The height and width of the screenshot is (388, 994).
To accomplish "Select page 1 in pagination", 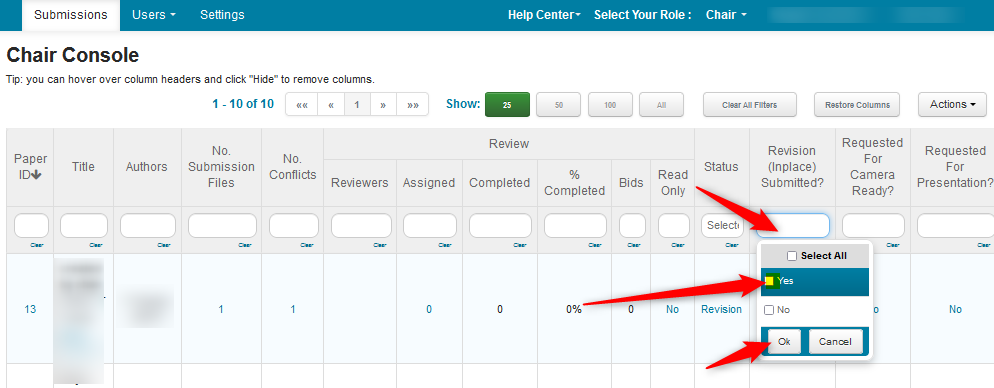I will 357,105.
